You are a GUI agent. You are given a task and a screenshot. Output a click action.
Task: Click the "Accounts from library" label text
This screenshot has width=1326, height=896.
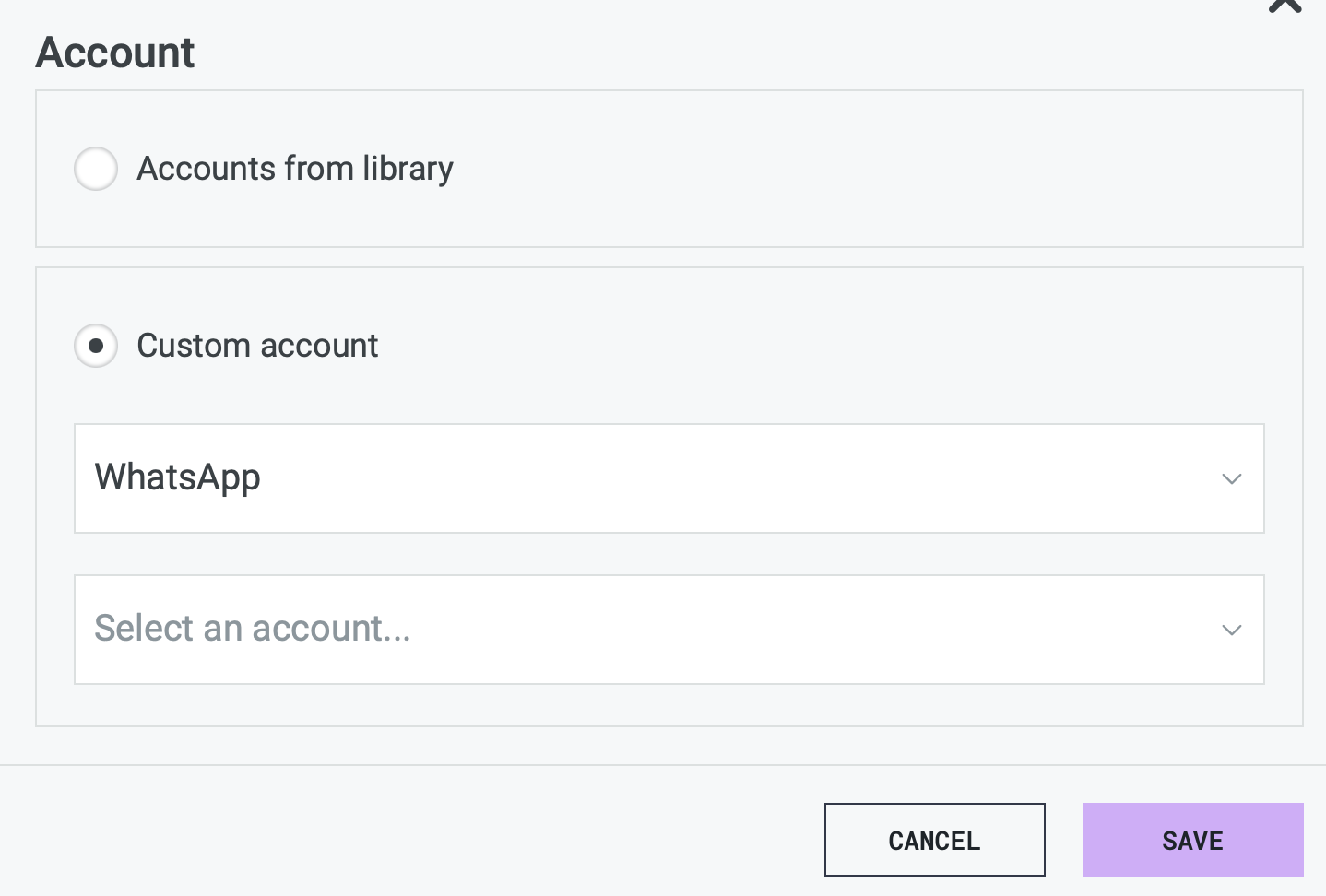point(295,169)
